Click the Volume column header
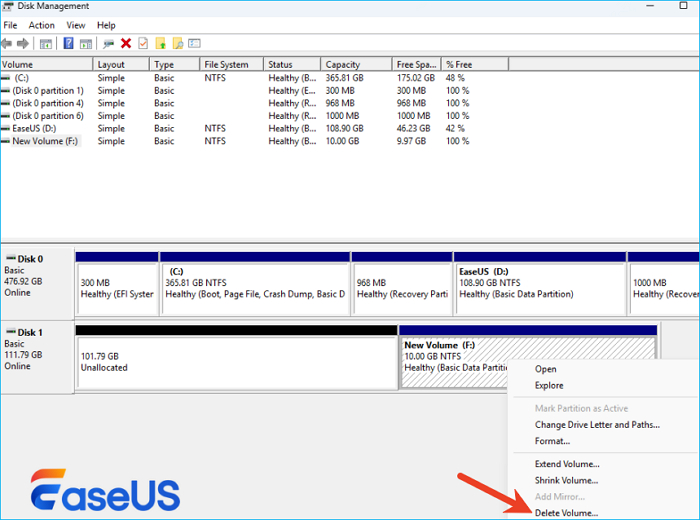This screenshot has height=520, width=700. (46, 64)
